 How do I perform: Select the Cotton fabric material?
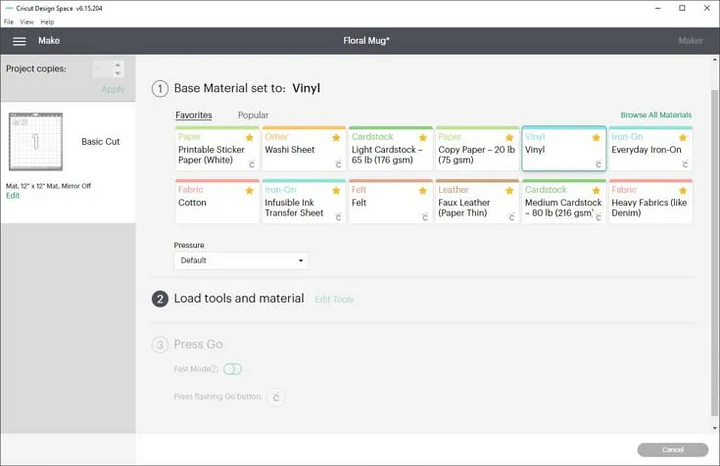pos(217,202)
